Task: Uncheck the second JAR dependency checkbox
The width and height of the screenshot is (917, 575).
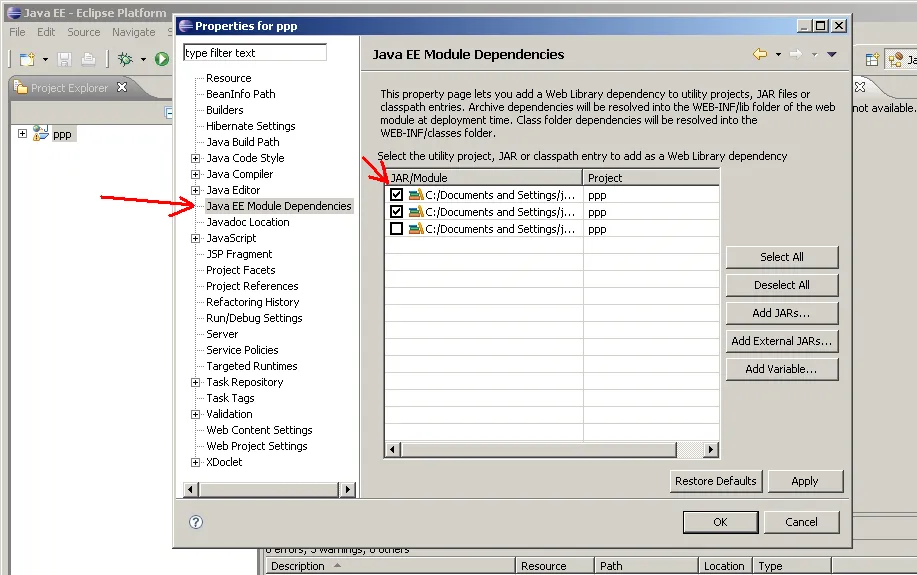Action: click(397, 212)
